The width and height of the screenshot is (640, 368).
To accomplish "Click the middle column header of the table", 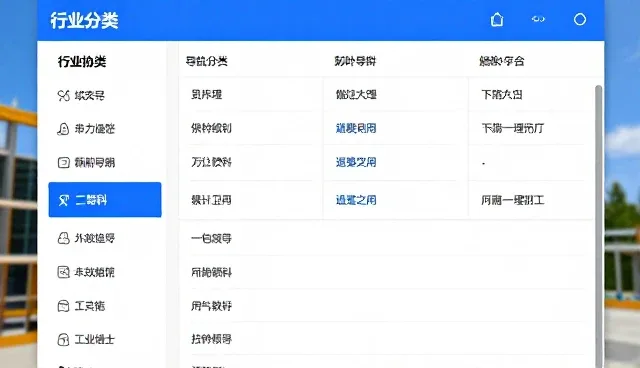I will click(x=355, y=61).
